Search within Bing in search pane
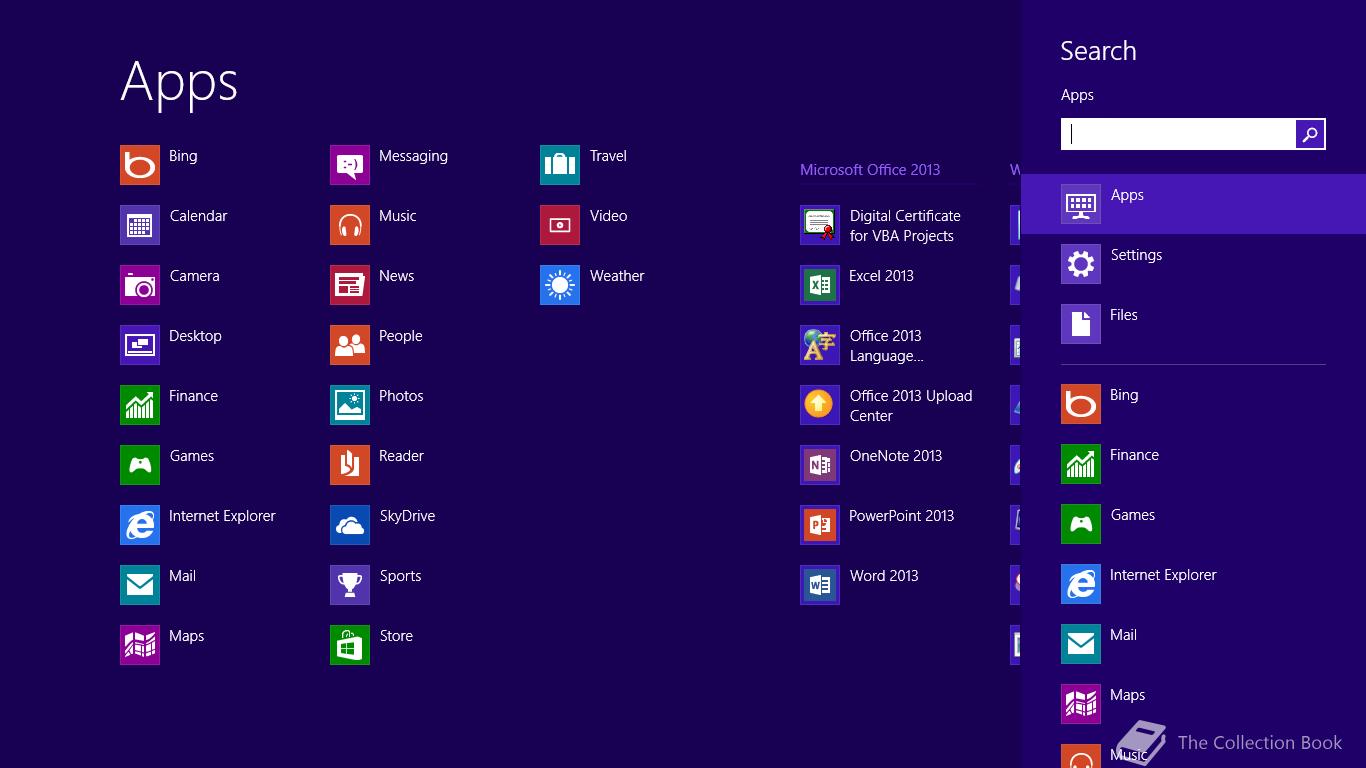Image resolution: width=1366 pixels, height=768 pixels. point(1194,404)
